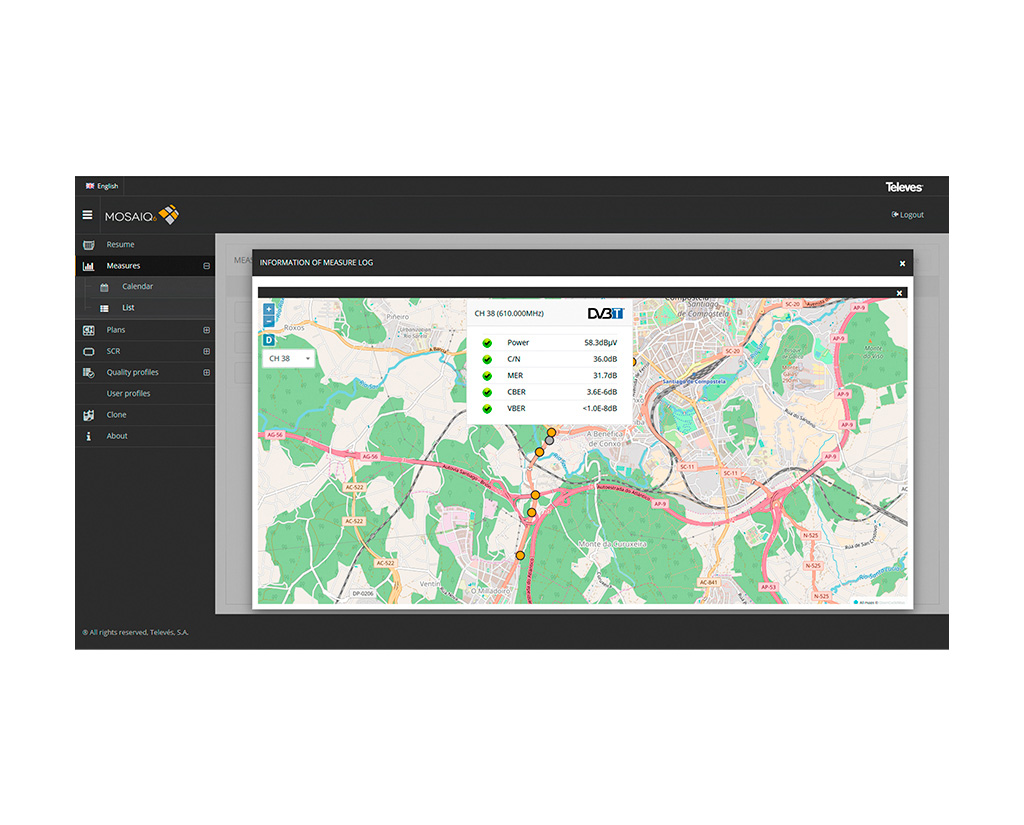
Task: Close the inner map panel
Action: tap(899, 293)
